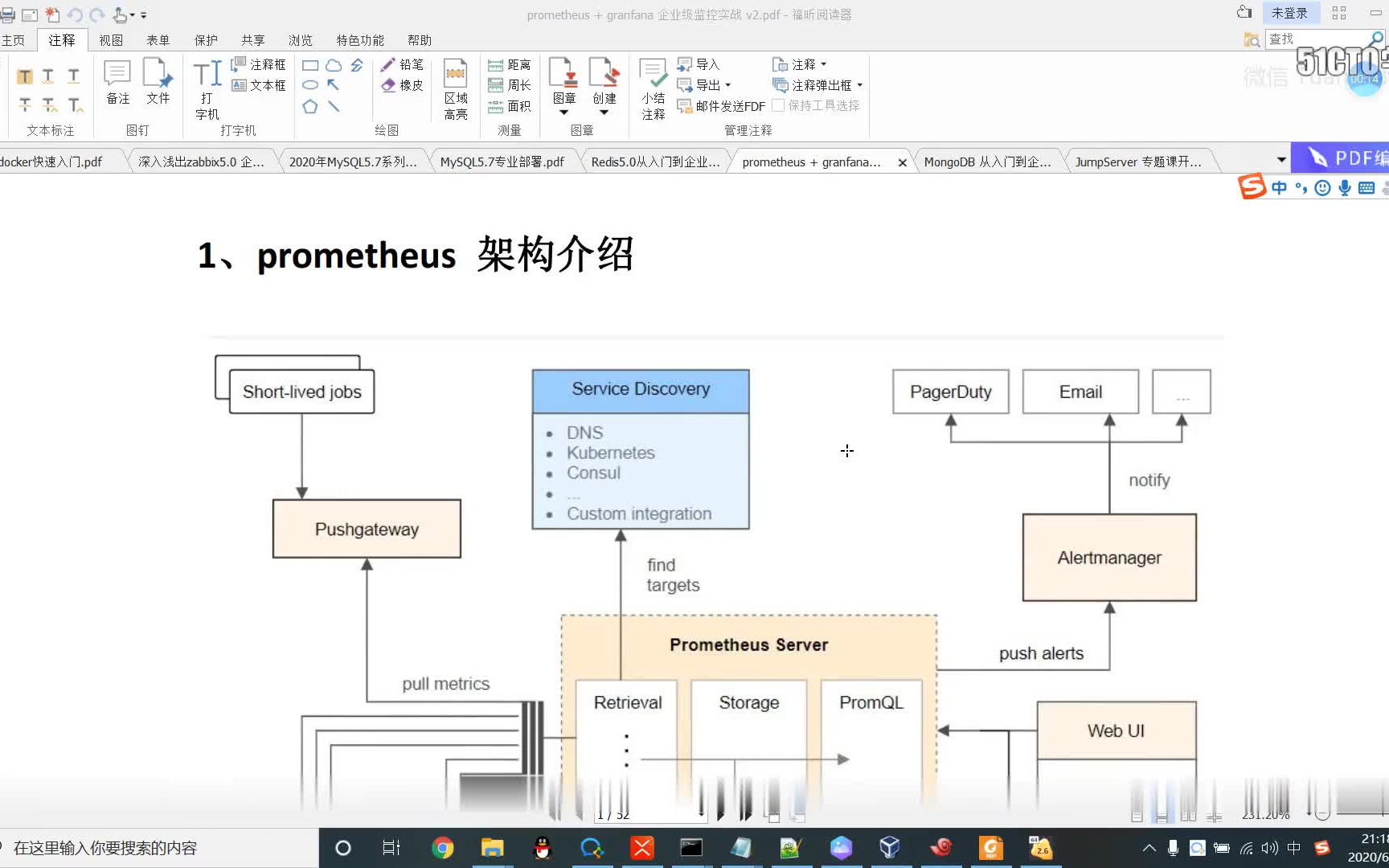This screenshot has height=868, width=1389.
Task: Close the prometheus + granfana tab
Action: (903, 162)
